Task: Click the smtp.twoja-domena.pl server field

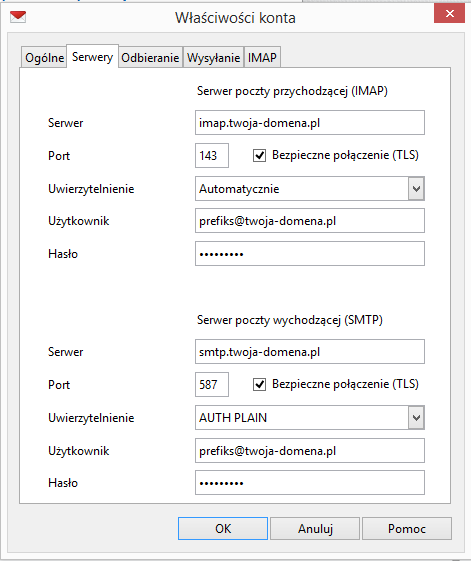Action: click(x=310, y=352)
